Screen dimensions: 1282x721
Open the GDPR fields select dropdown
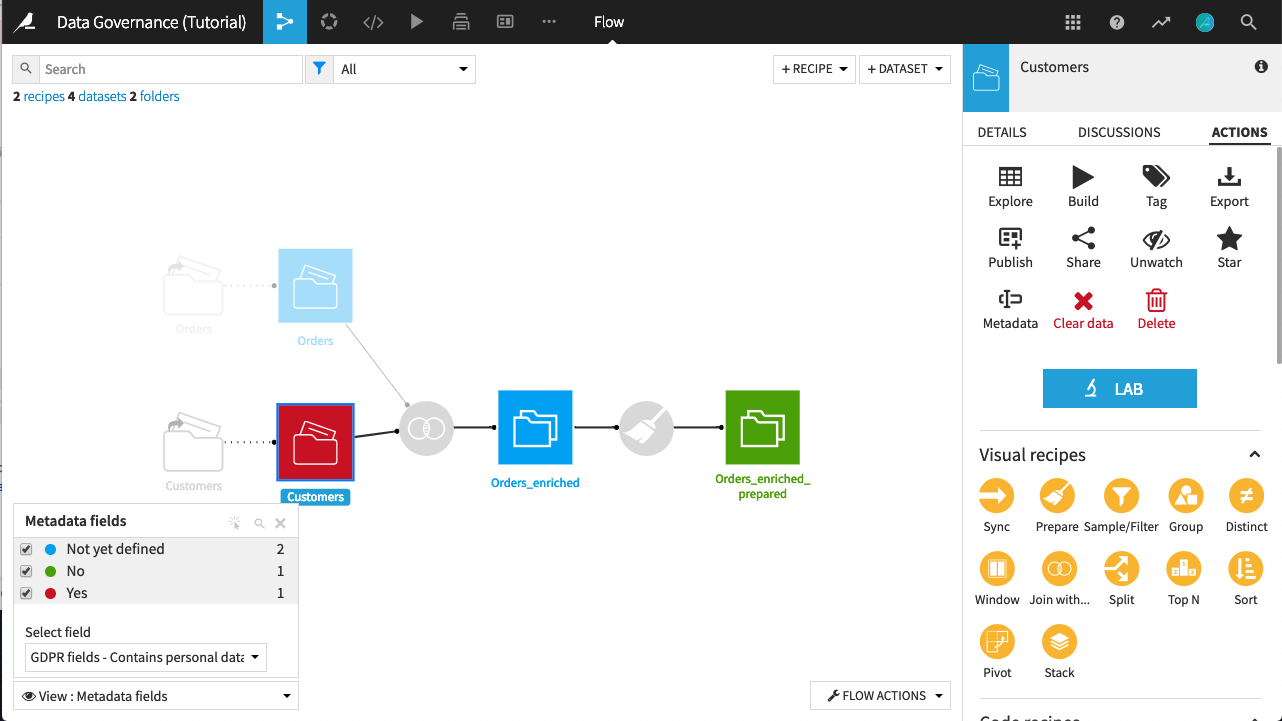tap(146, 657)
